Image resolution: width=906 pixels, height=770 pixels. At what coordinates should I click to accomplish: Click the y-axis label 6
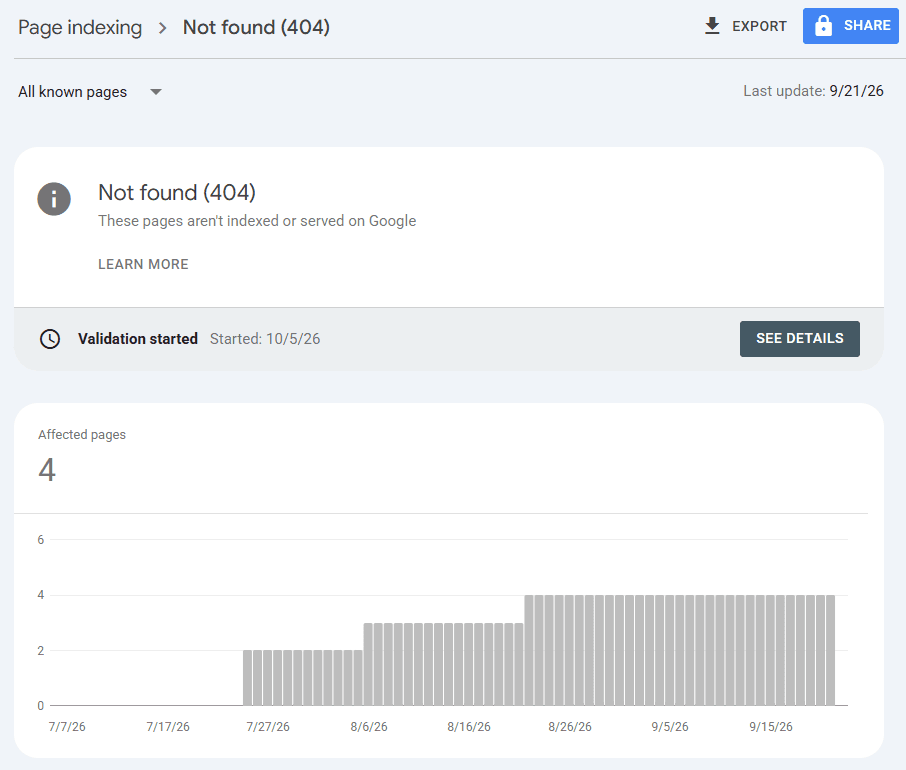pyautogui.click(x=40, y=540)
